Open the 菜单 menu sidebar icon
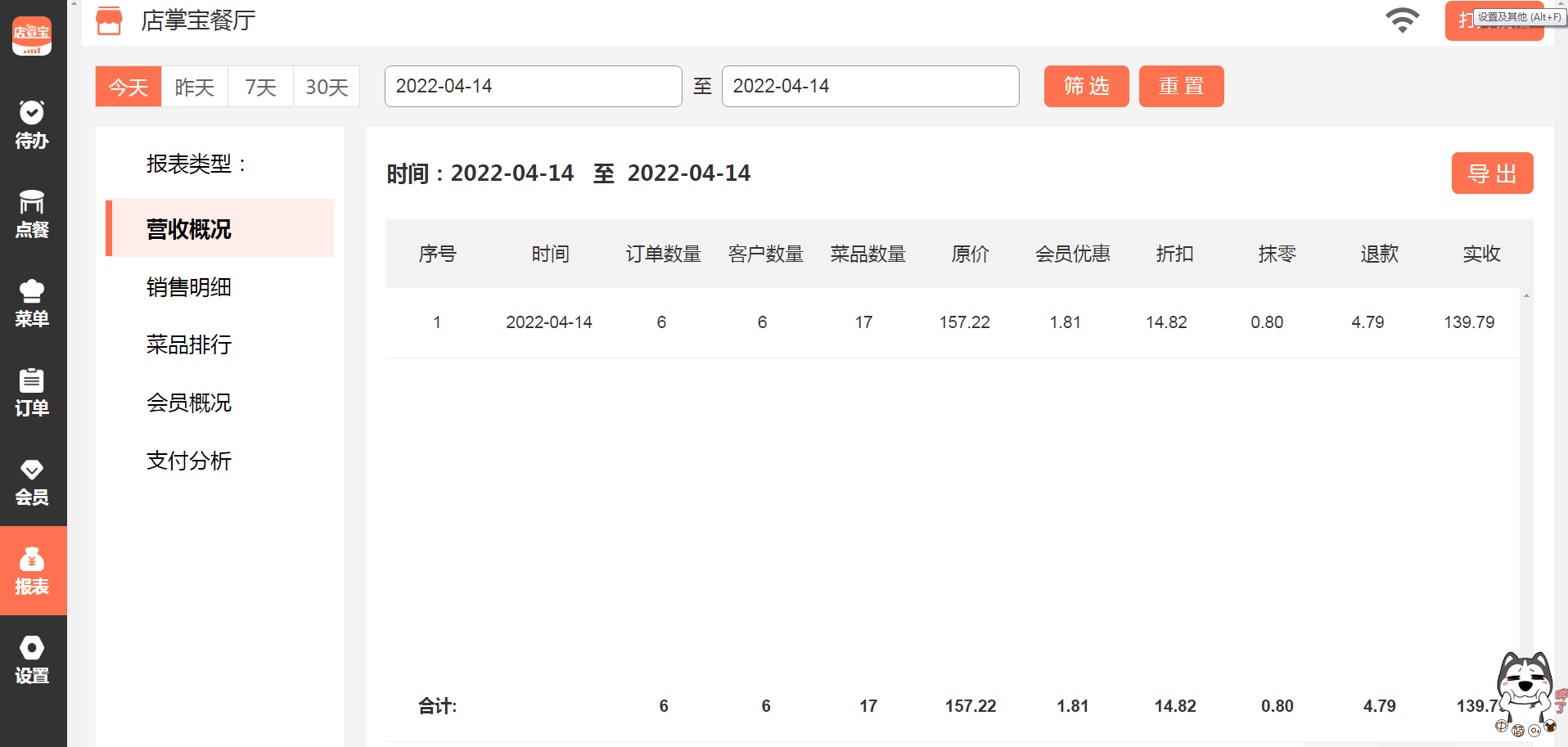Image resolution: width=1568 pixels, height=747 pixels. (x=32, y=304)
